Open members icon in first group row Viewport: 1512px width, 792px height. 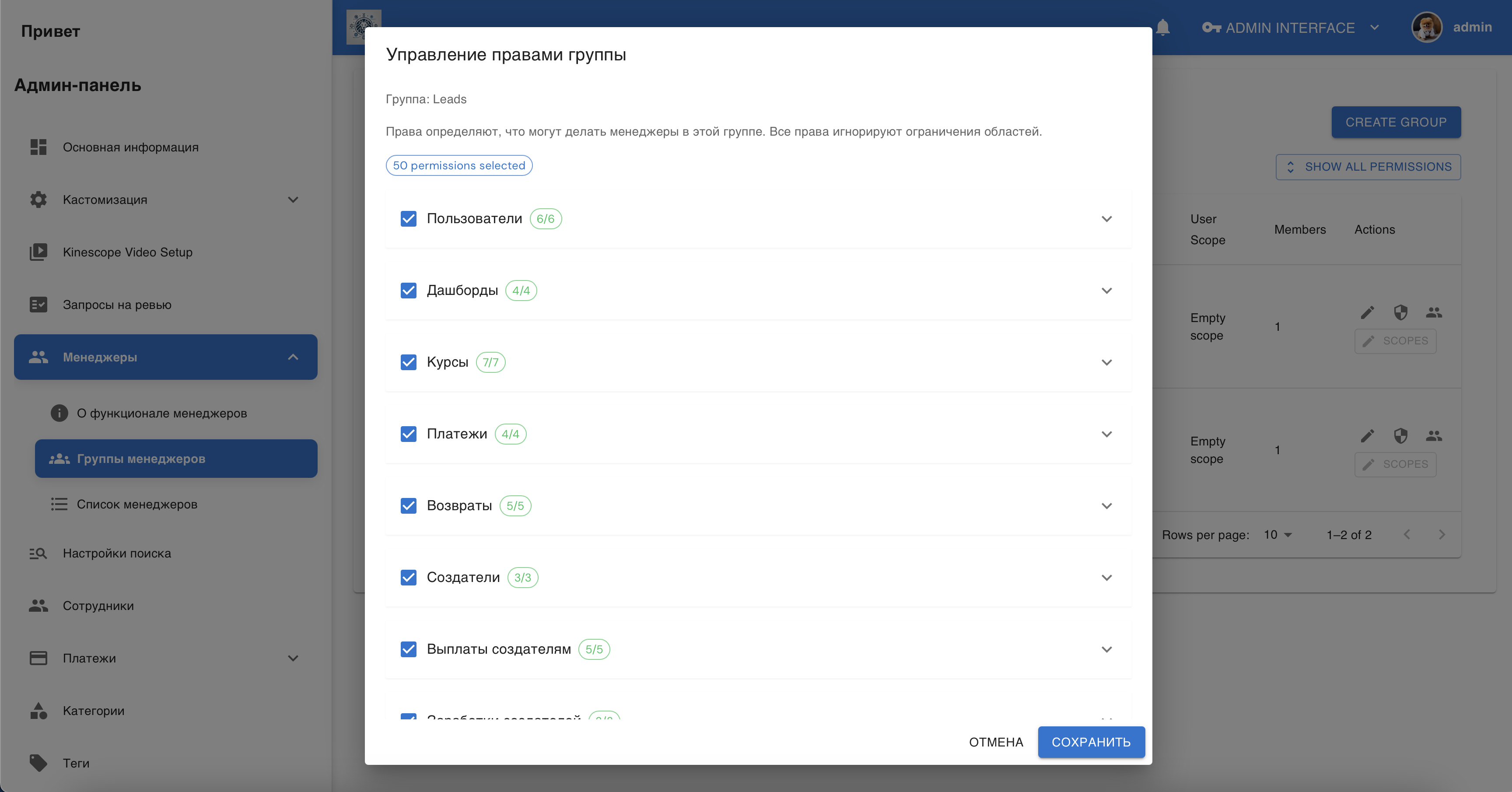[1434, 312]
